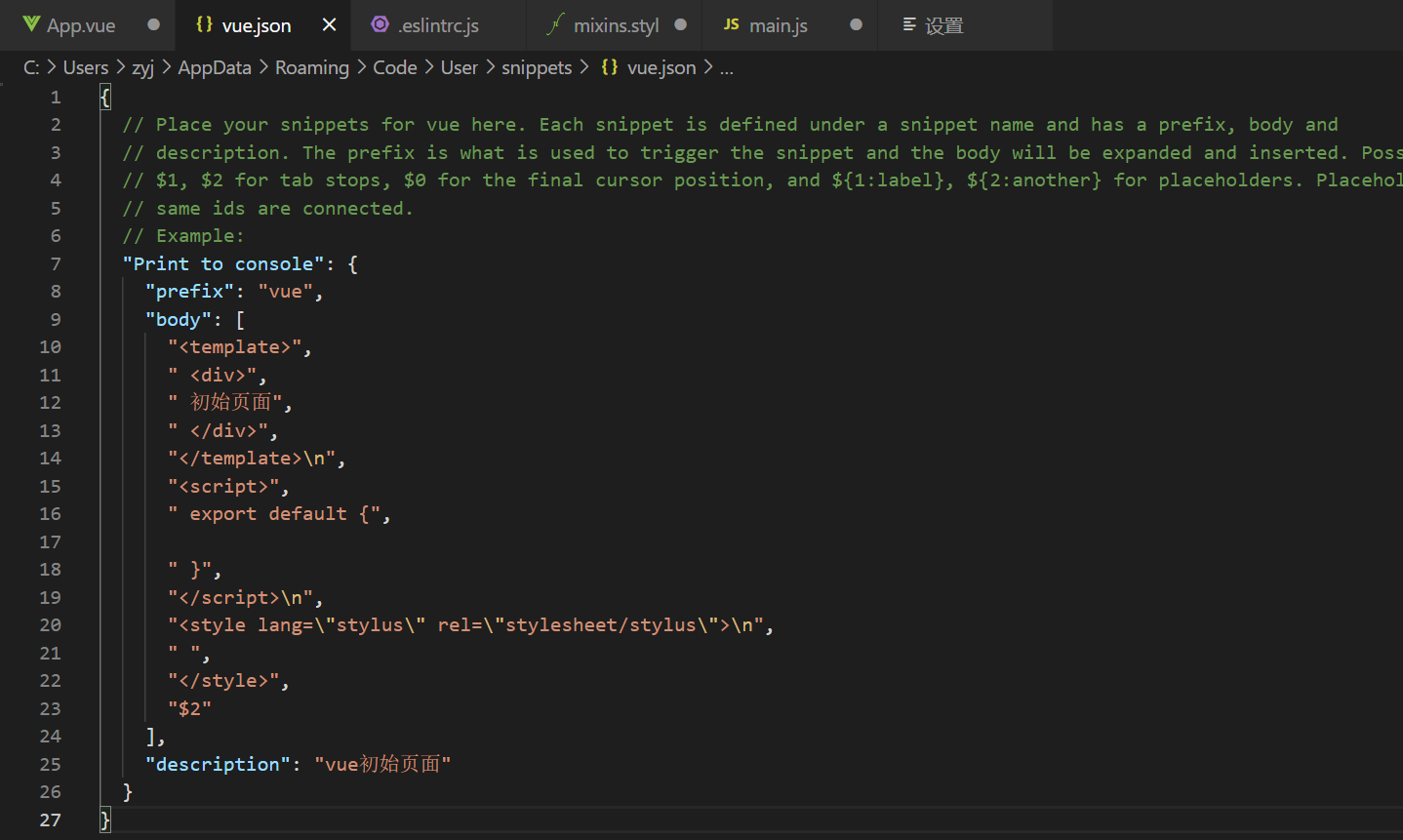The image size is (1403, 840).
Task: Open the .eslintrc.js tab
Action: tap(438, 25)
